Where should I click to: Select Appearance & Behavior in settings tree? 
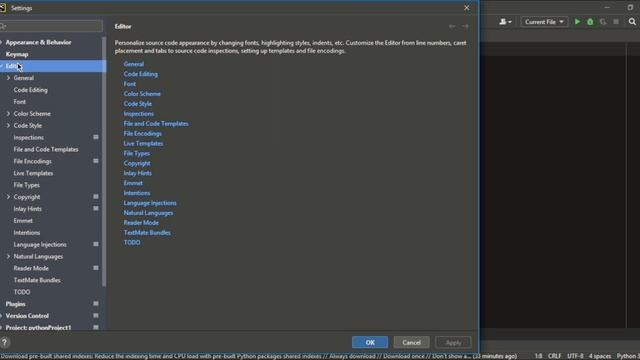38,42
